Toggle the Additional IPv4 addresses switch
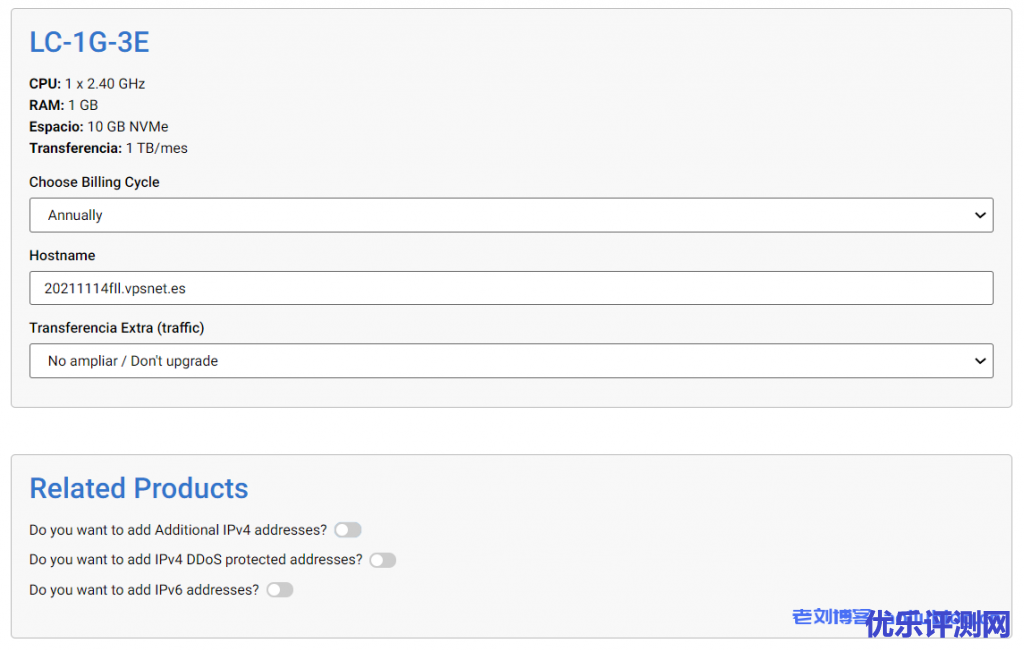This screenshot has width=1024, height=651. [348, 530]
